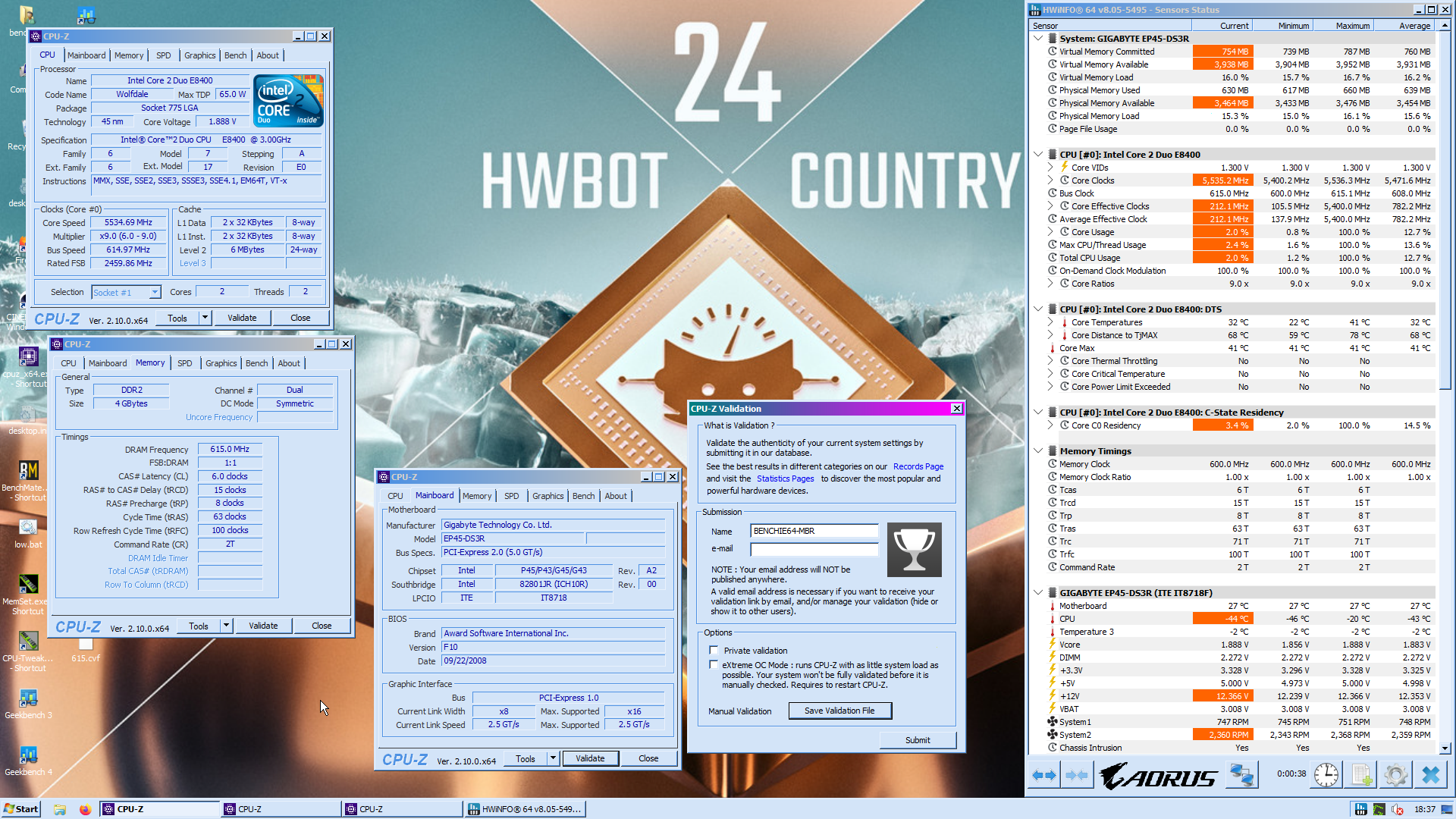Expand the Core Effective Clocks row
Image resolution: width=1456 pixels, height=819 pixels.
(1050, 206)
